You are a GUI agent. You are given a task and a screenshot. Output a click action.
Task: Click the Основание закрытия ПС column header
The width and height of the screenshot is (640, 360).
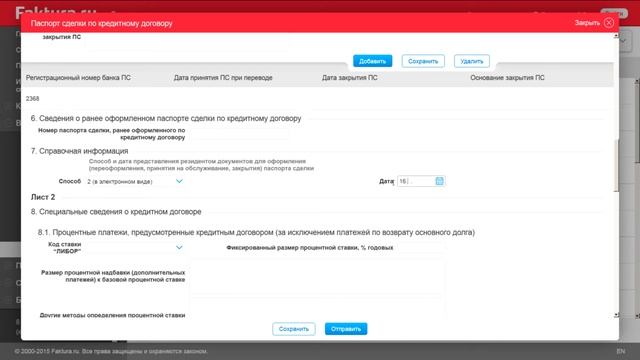click(507, 78)
